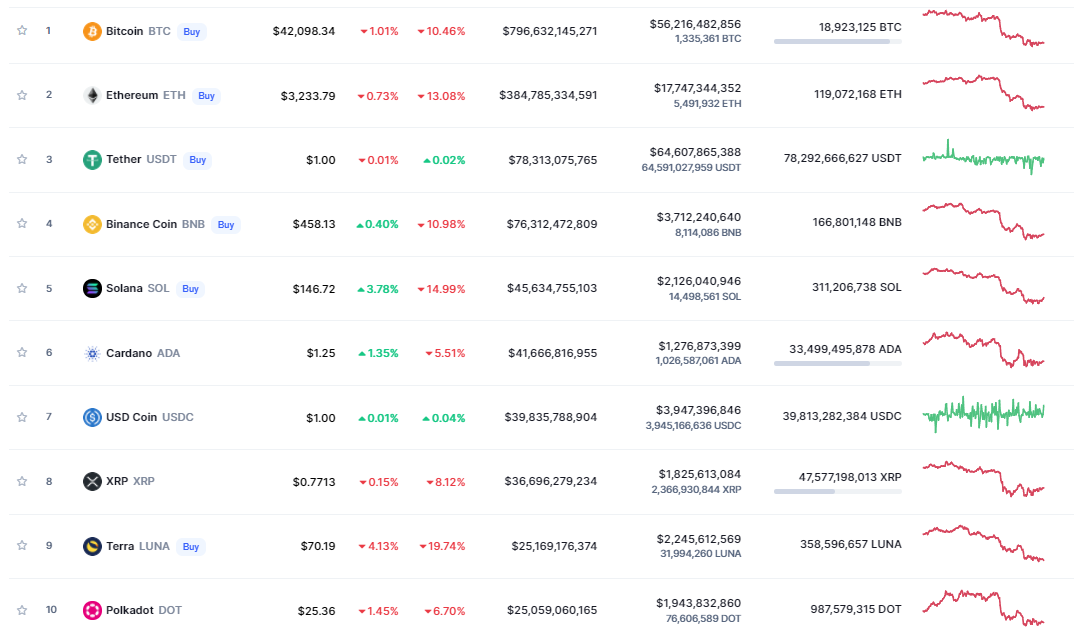Click the USD Coin blue logo
The width and height of the screenshot is (1074, 627).
click(x=92, y=417)
